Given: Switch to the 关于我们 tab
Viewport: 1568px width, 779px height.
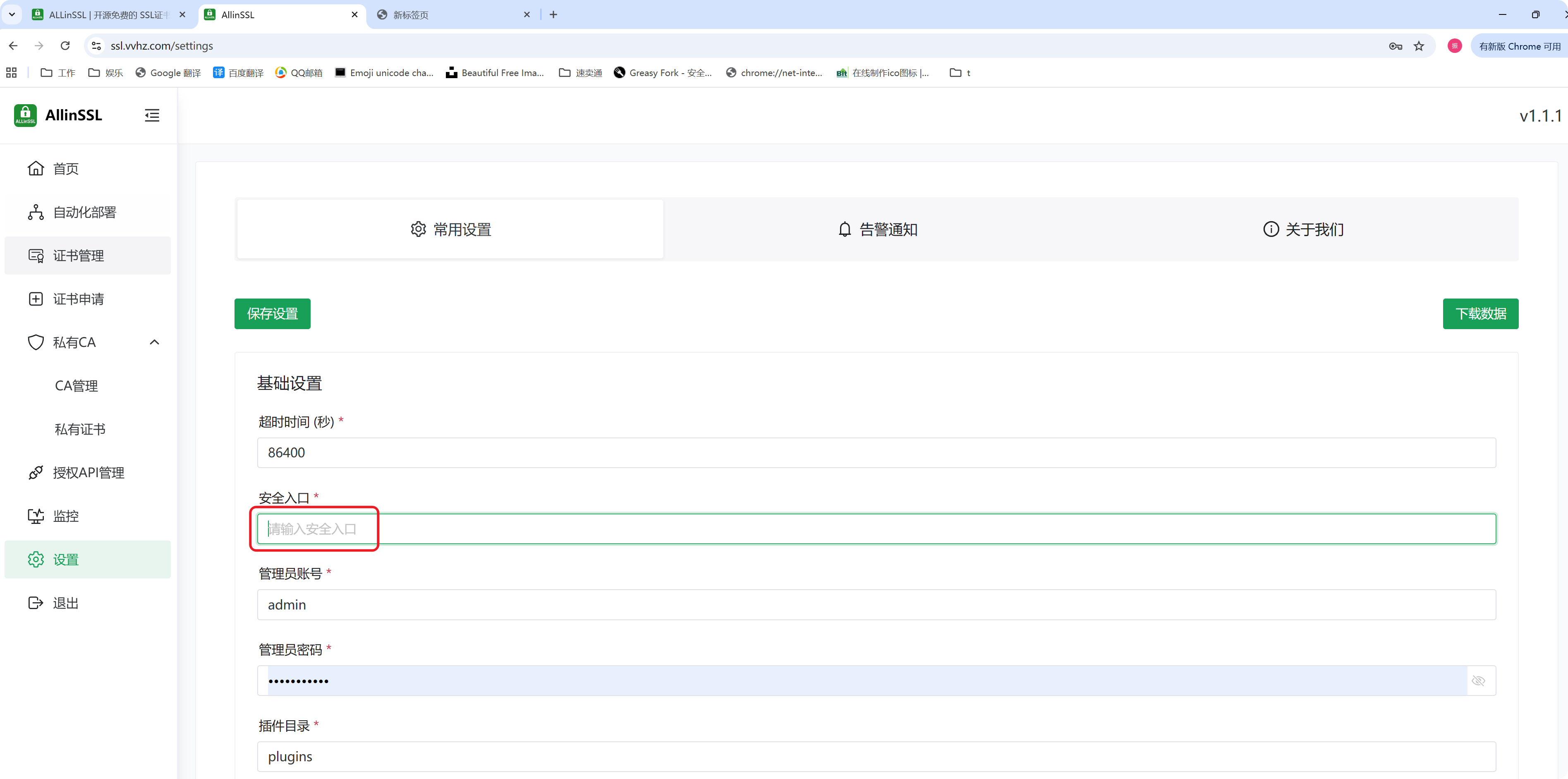Looking at the screenshot, I should (x=1302, y=229).
